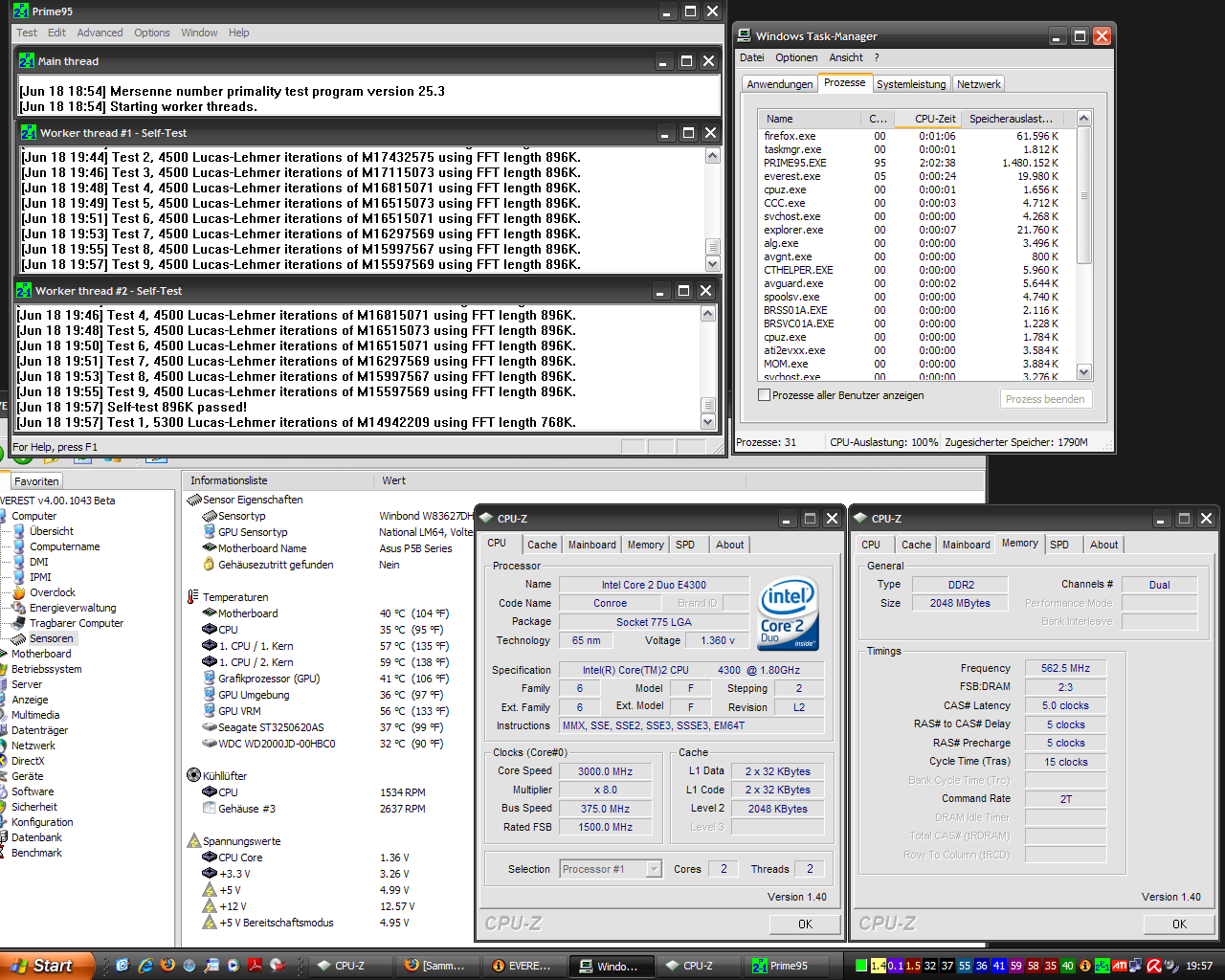Toggle Prozesse aller Benutzer anzeigen checkbox
The width and height of the screenshot is (1225, 980).
[x=764, y=395]
